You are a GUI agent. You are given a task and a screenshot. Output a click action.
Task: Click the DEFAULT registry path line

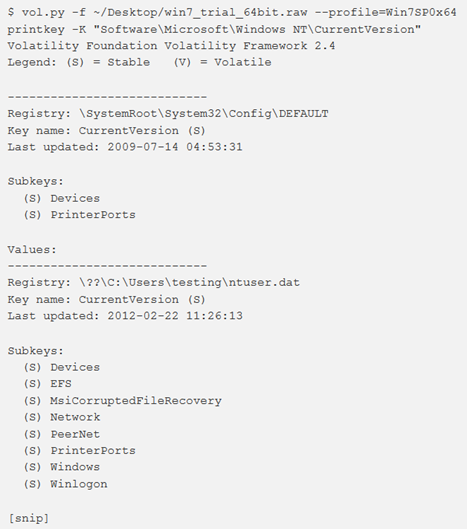click(x=168, y=113)
